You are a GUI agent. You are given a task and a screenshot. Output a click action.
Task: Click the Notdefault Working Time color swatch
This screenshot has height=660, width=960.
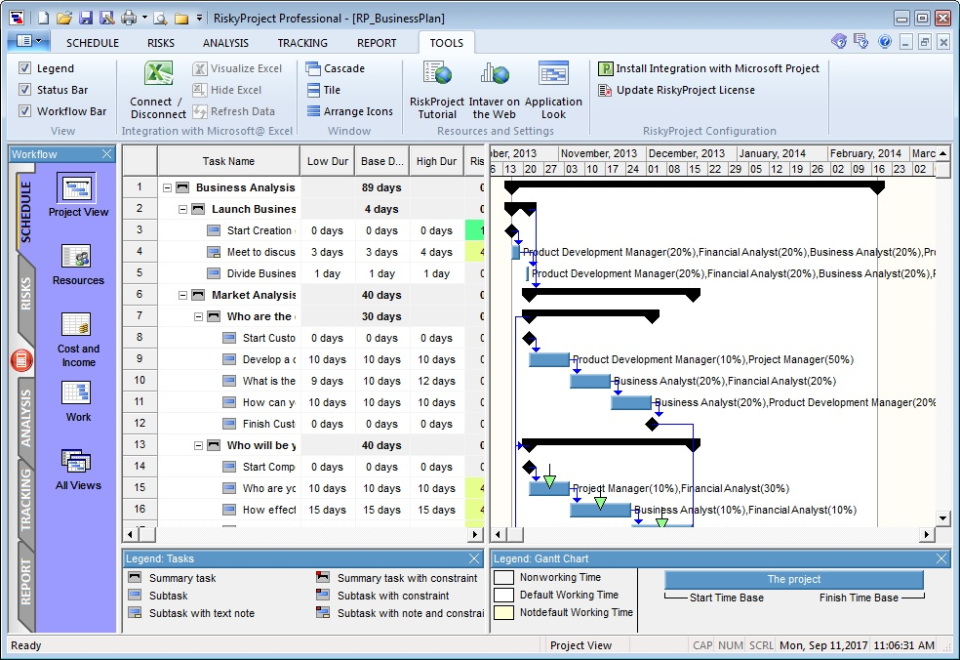tap(504, 613)
